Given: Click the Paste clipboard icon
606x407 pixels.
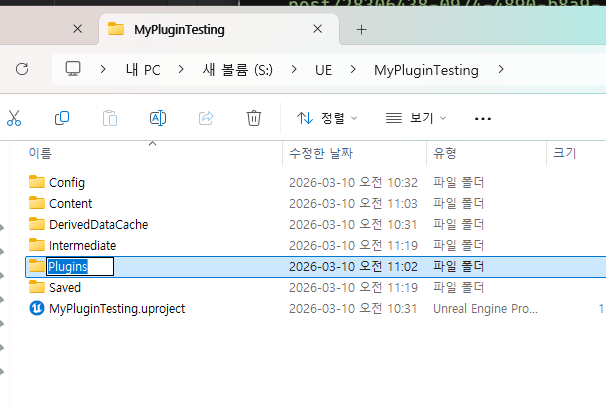Looking at the screenshot, I should click(110, 118).
